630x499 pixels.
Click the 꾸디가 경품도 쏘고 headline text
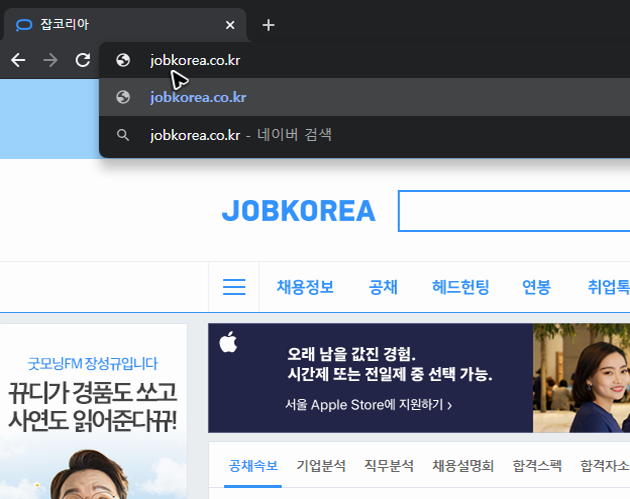tap(92, 393)
